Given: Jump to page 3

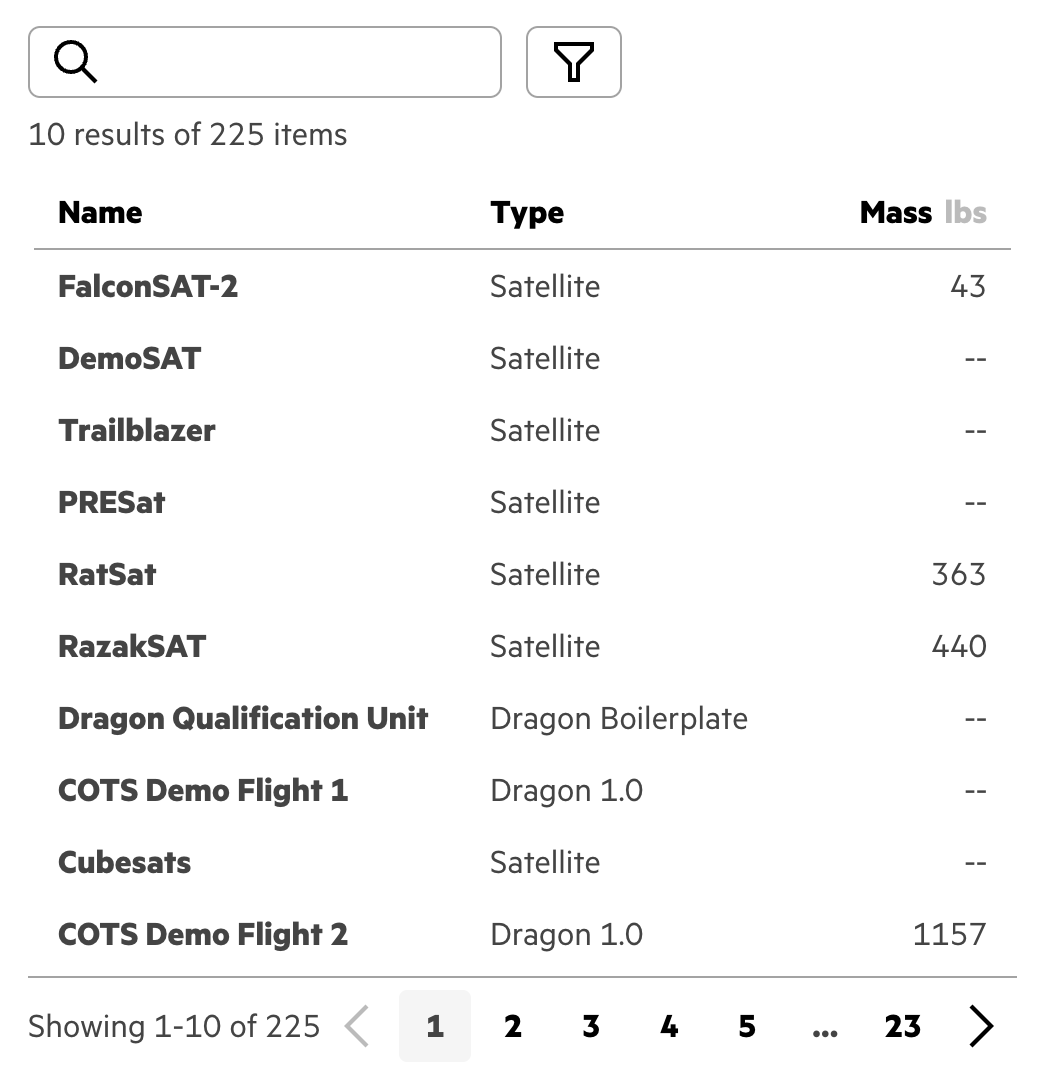Looking at the screenshot, I should point(591,1026).
